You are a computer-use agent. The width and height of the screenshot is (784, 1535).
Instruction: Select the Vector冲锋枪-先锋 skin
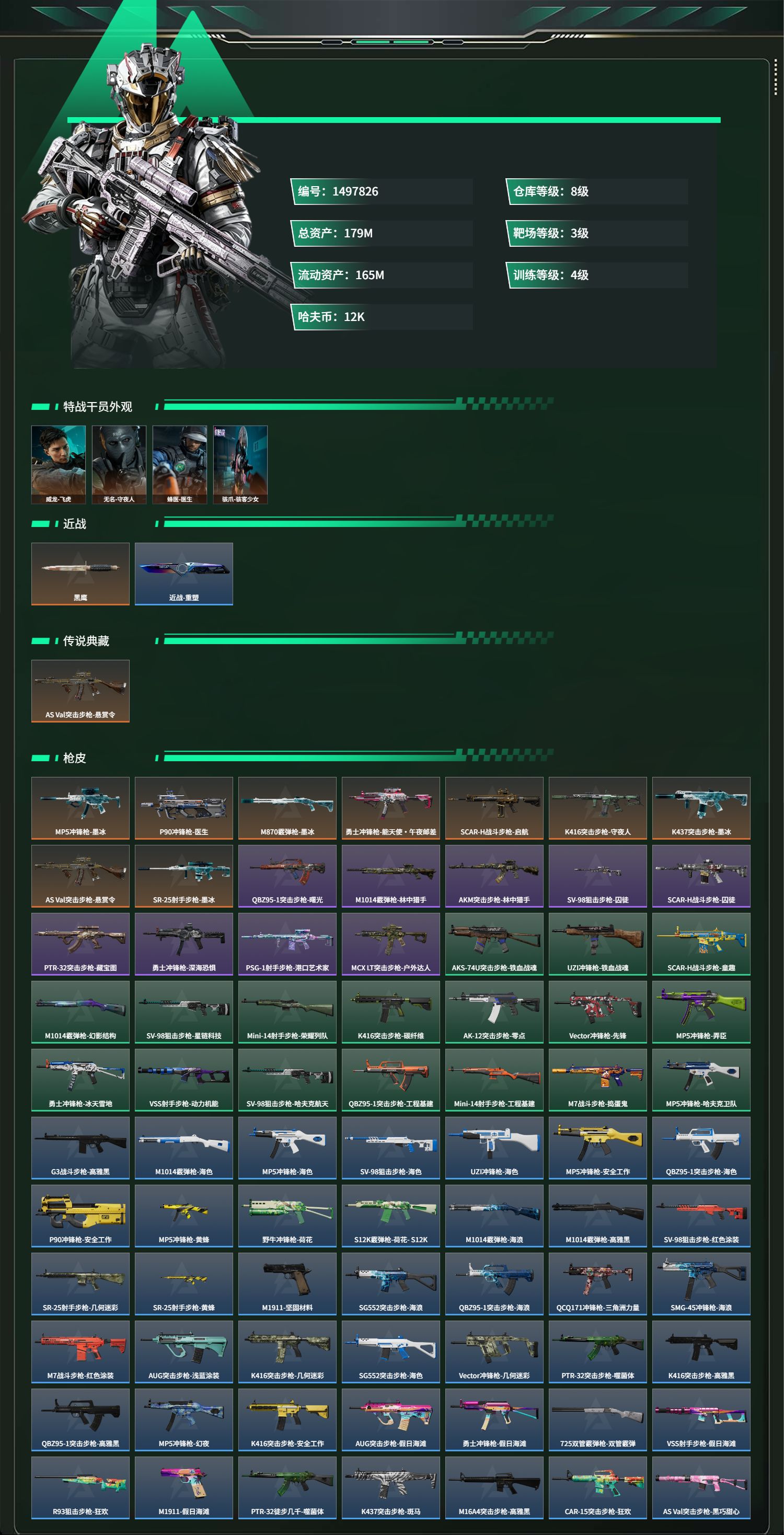pyautogui.click(x=597, y=1011)
